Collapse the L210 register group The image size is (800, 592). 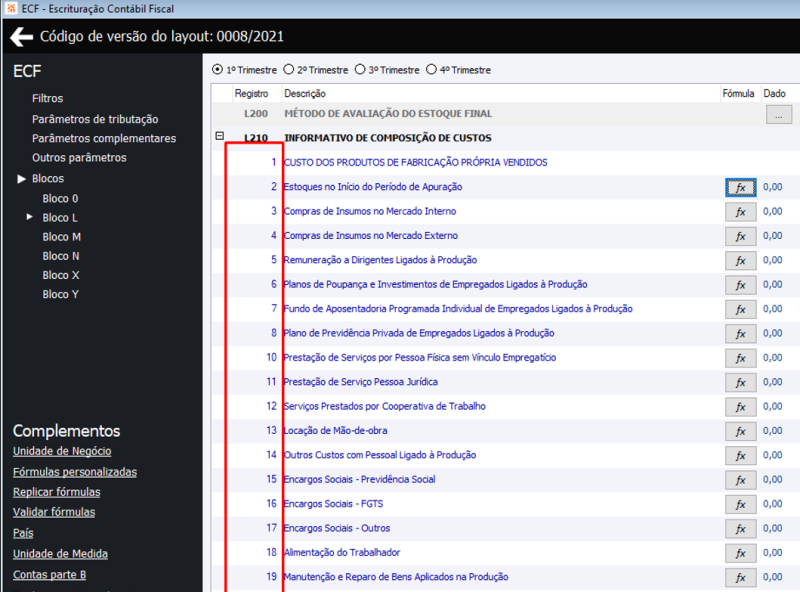click(219, 136)
